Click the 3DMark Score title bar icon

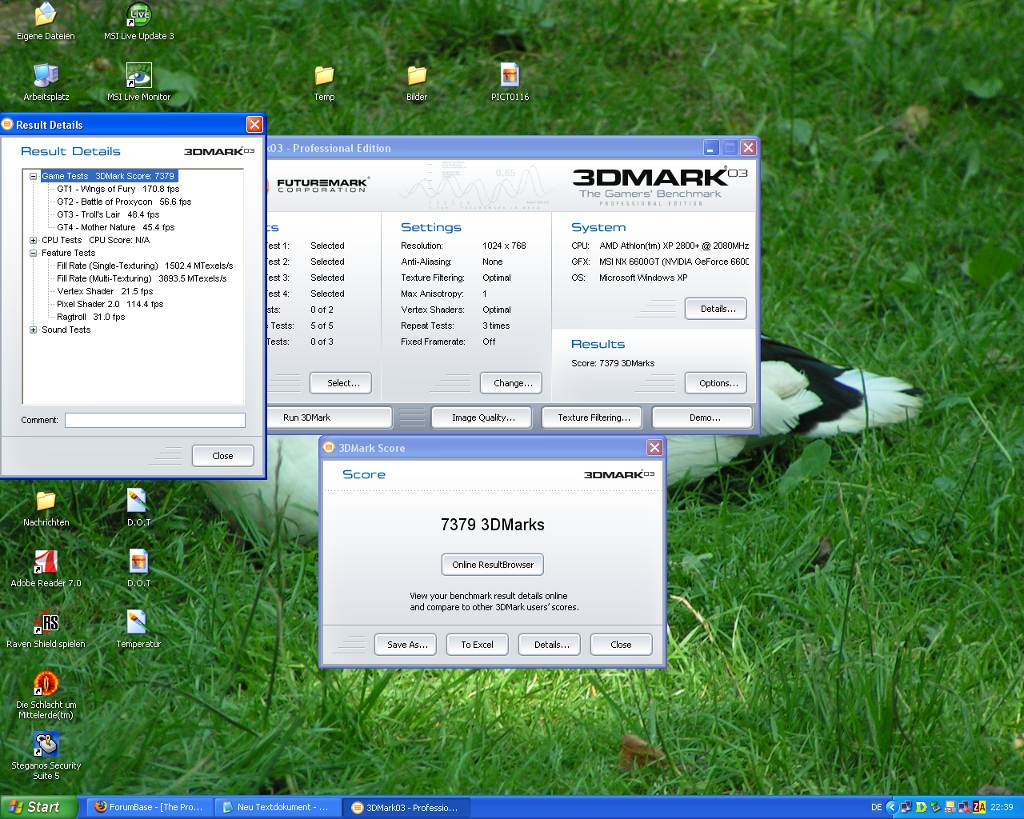[329, 447]
